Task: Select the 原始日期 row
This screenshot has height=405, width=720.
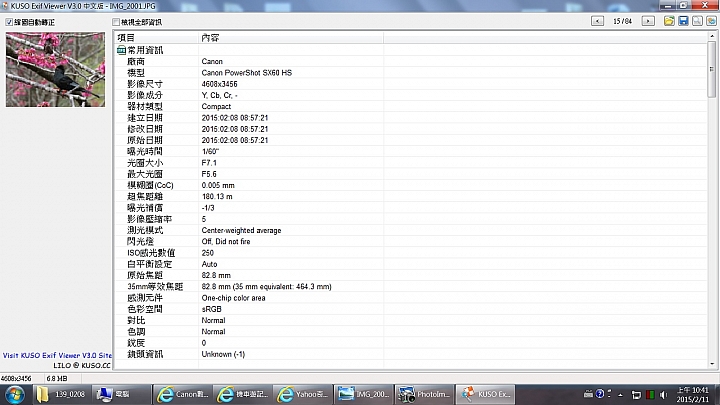Action: click(x=411, y=140)
